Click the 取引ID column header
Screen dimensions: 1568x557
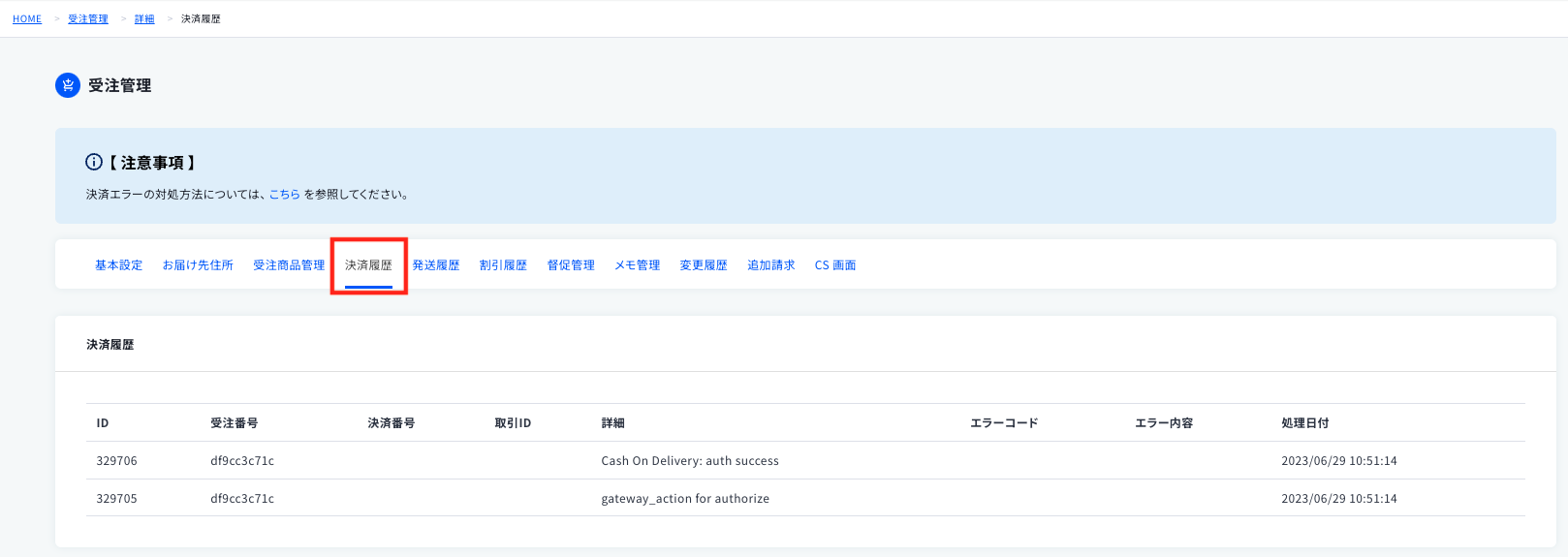[513, 423]
